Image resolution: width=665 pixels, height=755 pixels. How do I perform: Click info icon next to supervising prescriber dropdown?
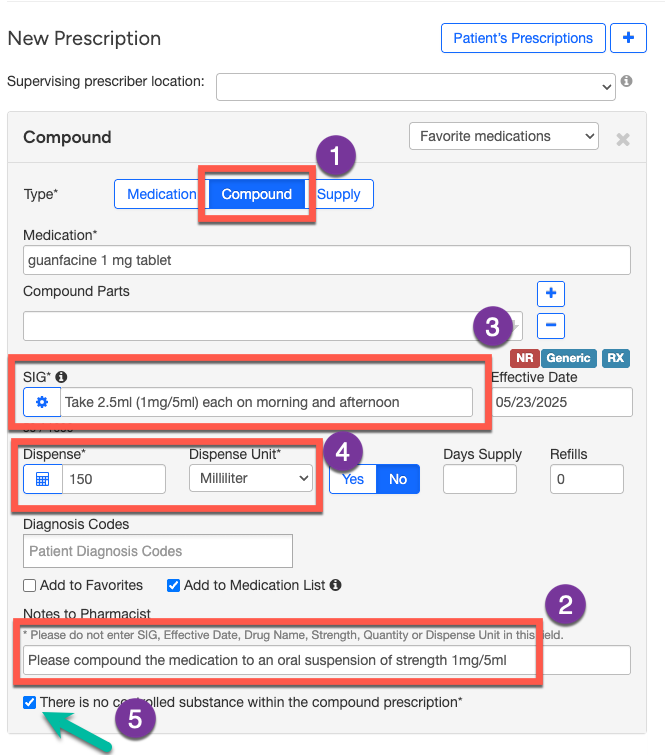pos(627,81)
